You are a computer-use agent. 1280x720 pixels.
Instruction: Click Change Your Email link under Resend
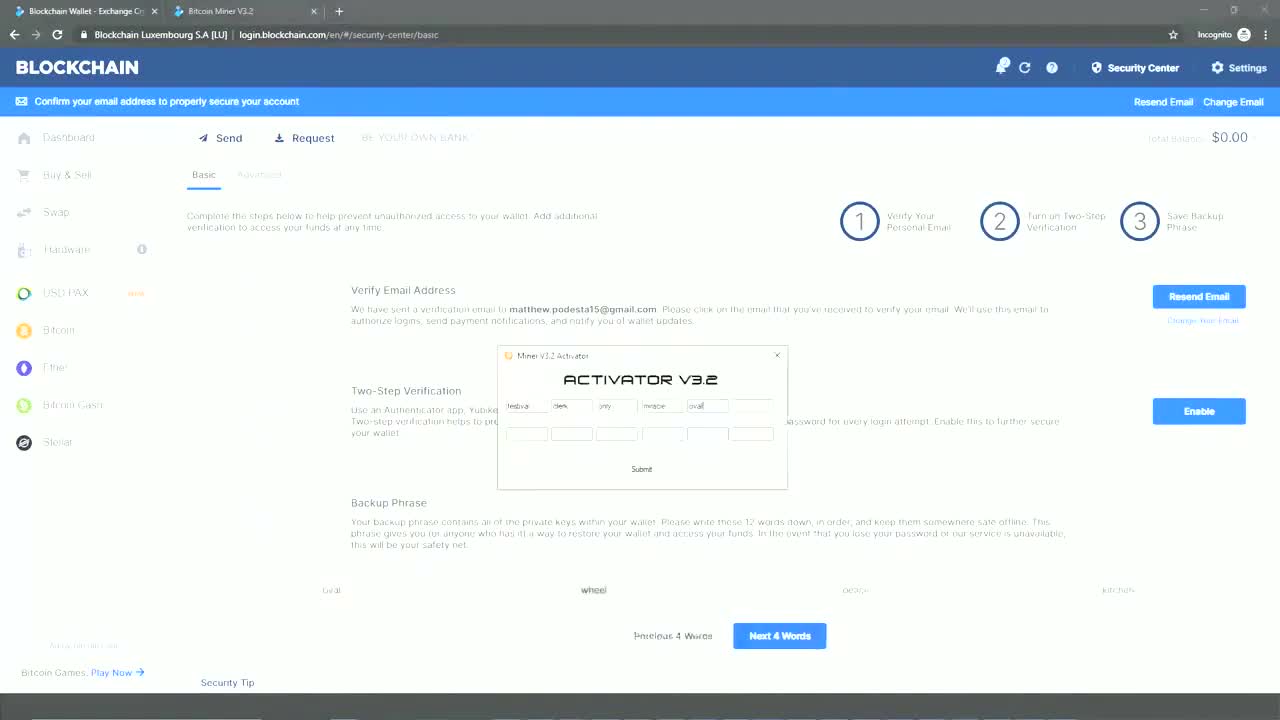click(1203, 321)
